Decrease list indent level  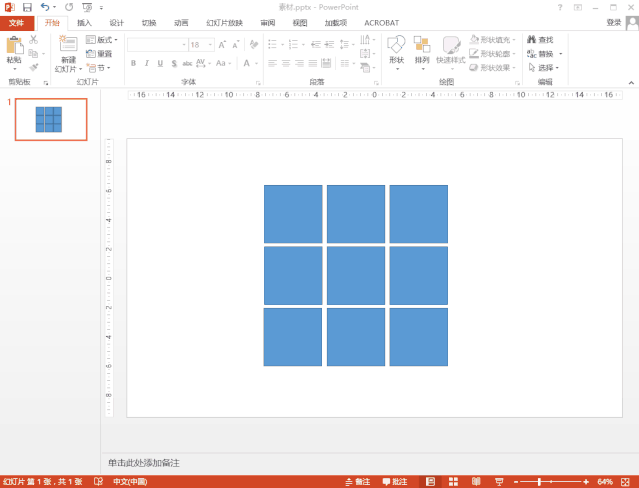pos(315,44)
